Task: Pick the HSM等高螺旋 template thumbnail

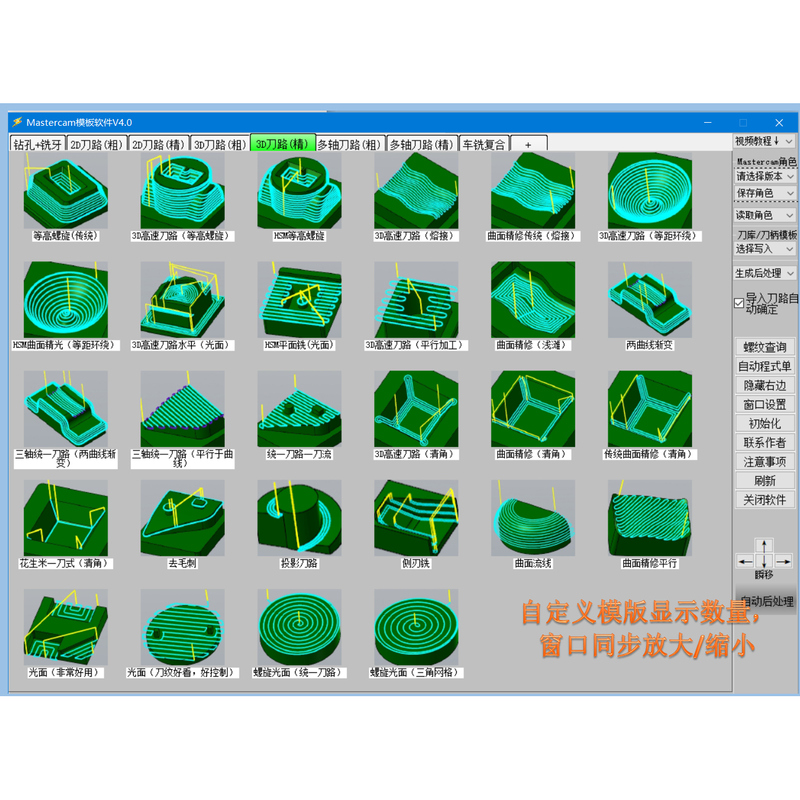Action: (x=299, y=191)
